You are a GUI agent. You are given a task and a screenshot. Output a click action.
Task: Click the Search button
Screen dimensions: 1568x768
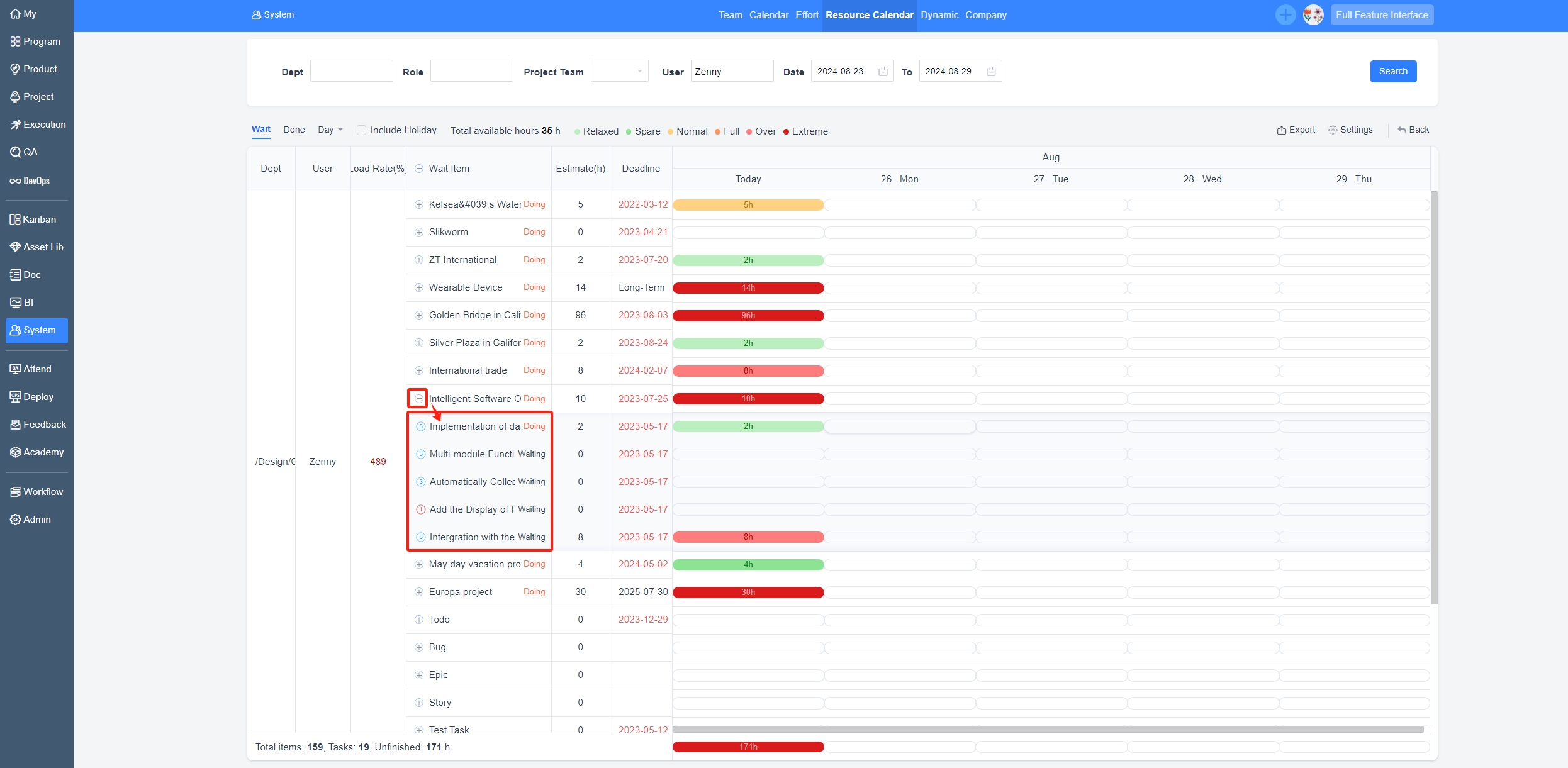coord(1392,71)
